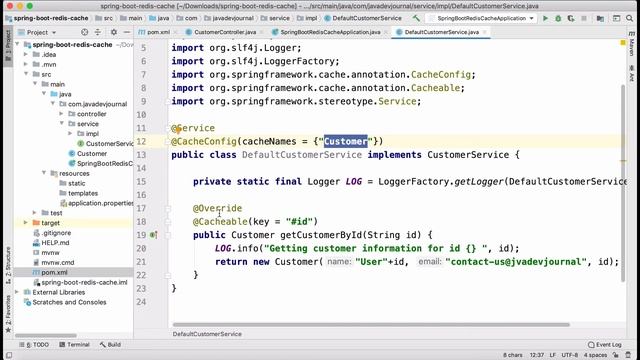Image resolution: width=640 pixels, height=360 pixels.
Task: Switch to SpringBootRedisCacheApplication.java tab
Action: click(x=330, y=32)
